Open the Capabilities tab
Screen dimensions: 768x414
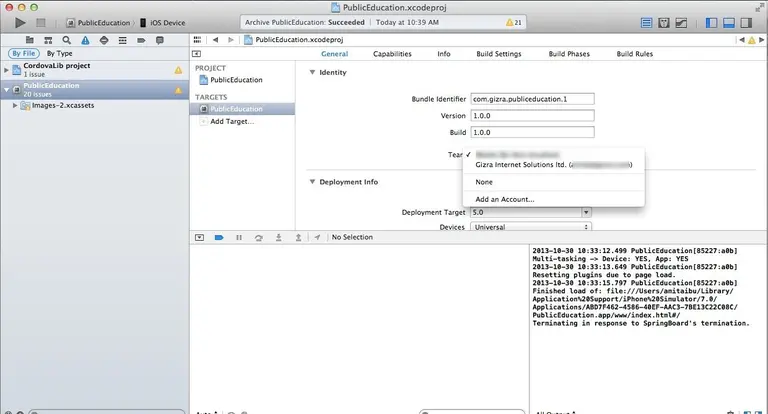pyautogui.click(x=392, y=54)
